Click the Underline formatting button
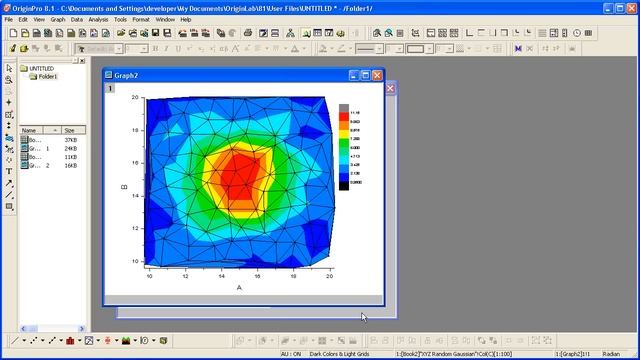The height and width of the screenshot is (360, 640). pos(178,49)
